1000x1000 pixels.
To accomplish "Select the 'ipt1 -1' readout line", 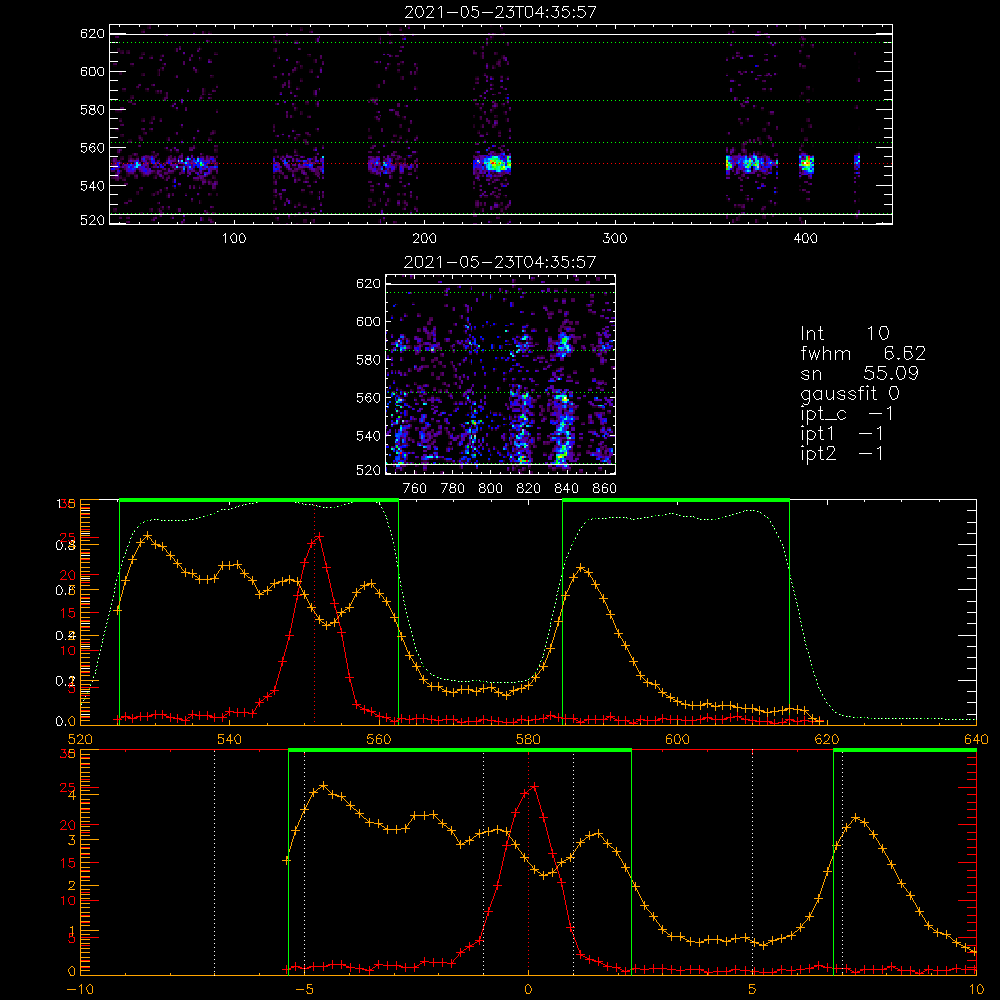I will pyautogui.click(x=842, y=434).
